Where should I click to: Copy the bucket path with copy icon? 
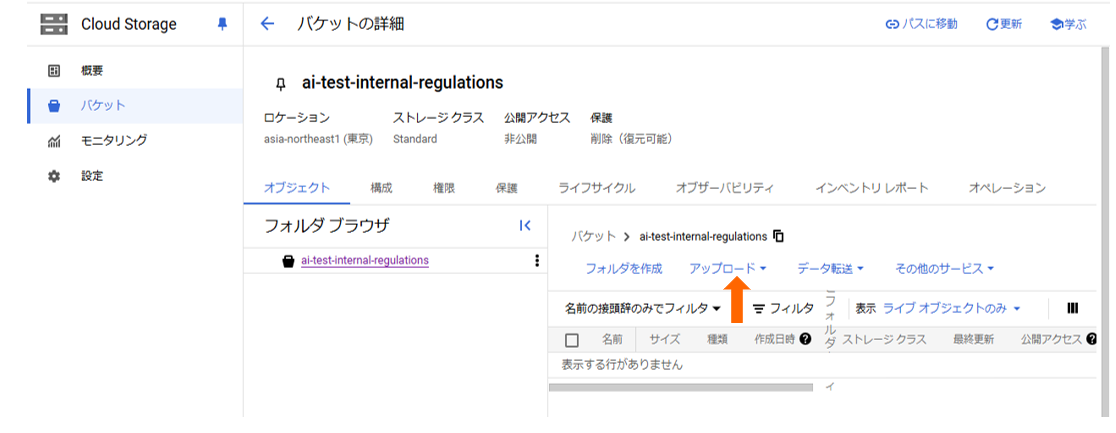[x=778, y=236]
